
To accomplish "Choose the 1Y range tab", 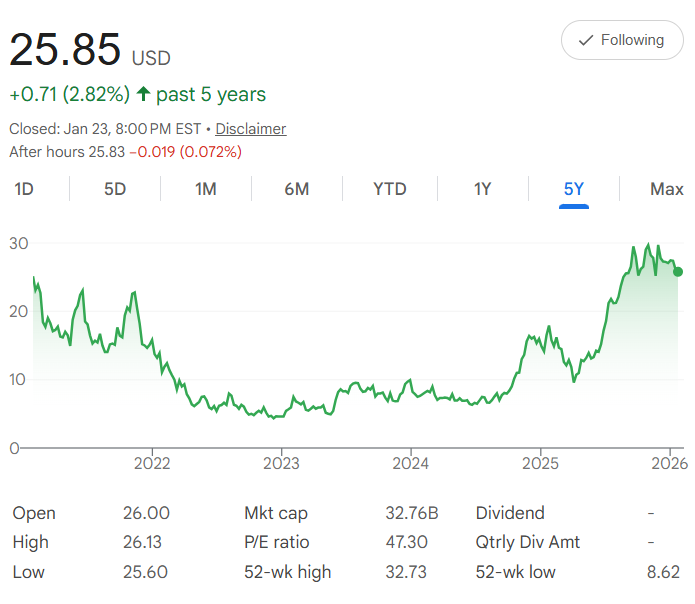I will click(482, 189).
